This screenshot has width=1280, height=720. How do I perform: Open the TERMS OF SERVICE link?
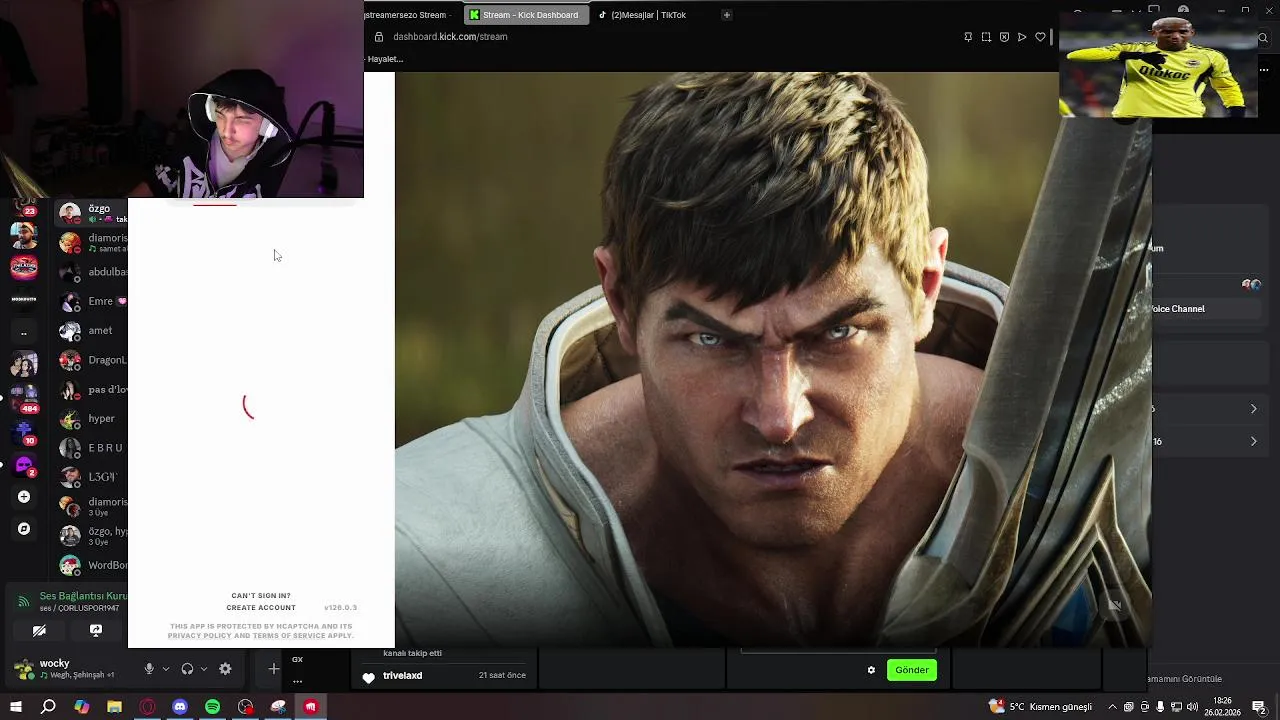tap(289, 636)
